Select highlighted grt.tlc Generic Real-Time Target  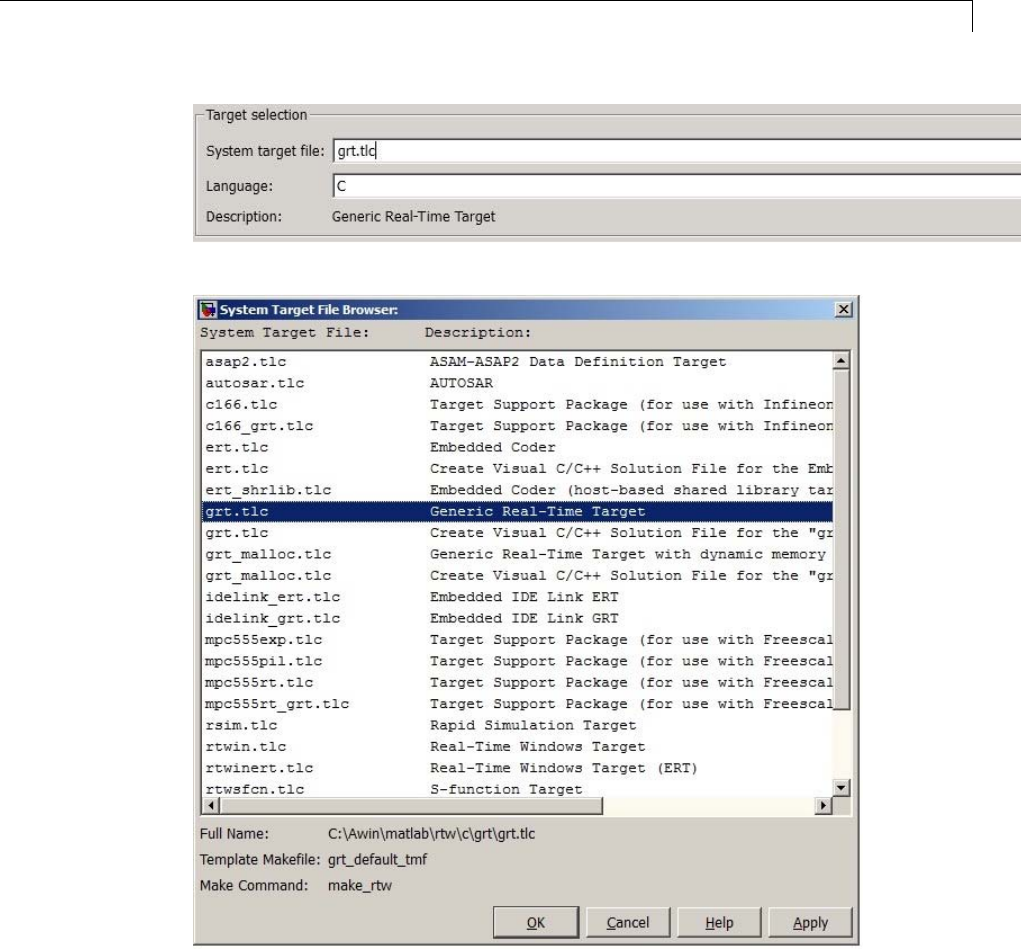click(x=518, y=511)
